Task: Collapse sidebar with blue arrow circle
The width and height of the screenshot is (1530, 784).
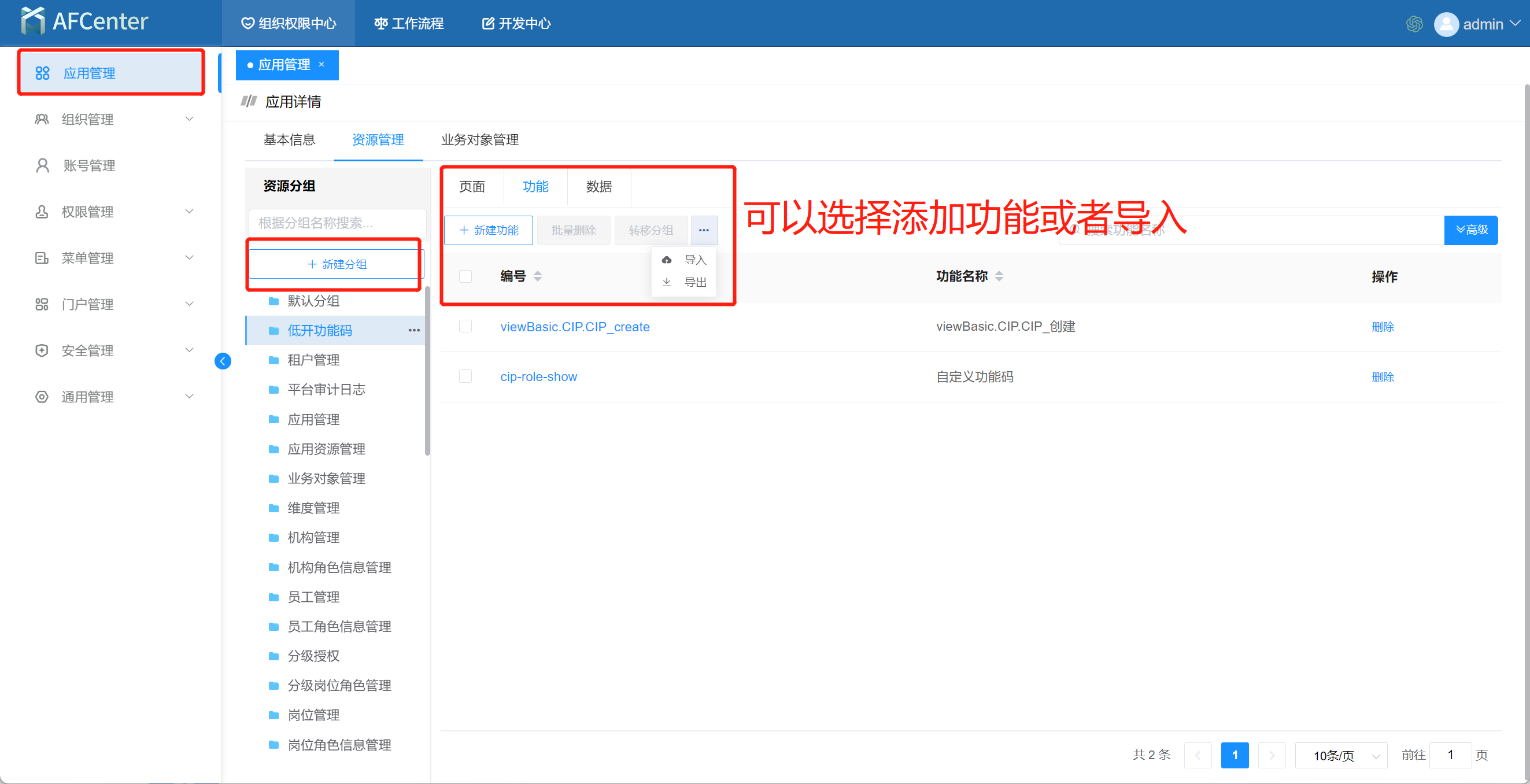Action: [223, 361]
